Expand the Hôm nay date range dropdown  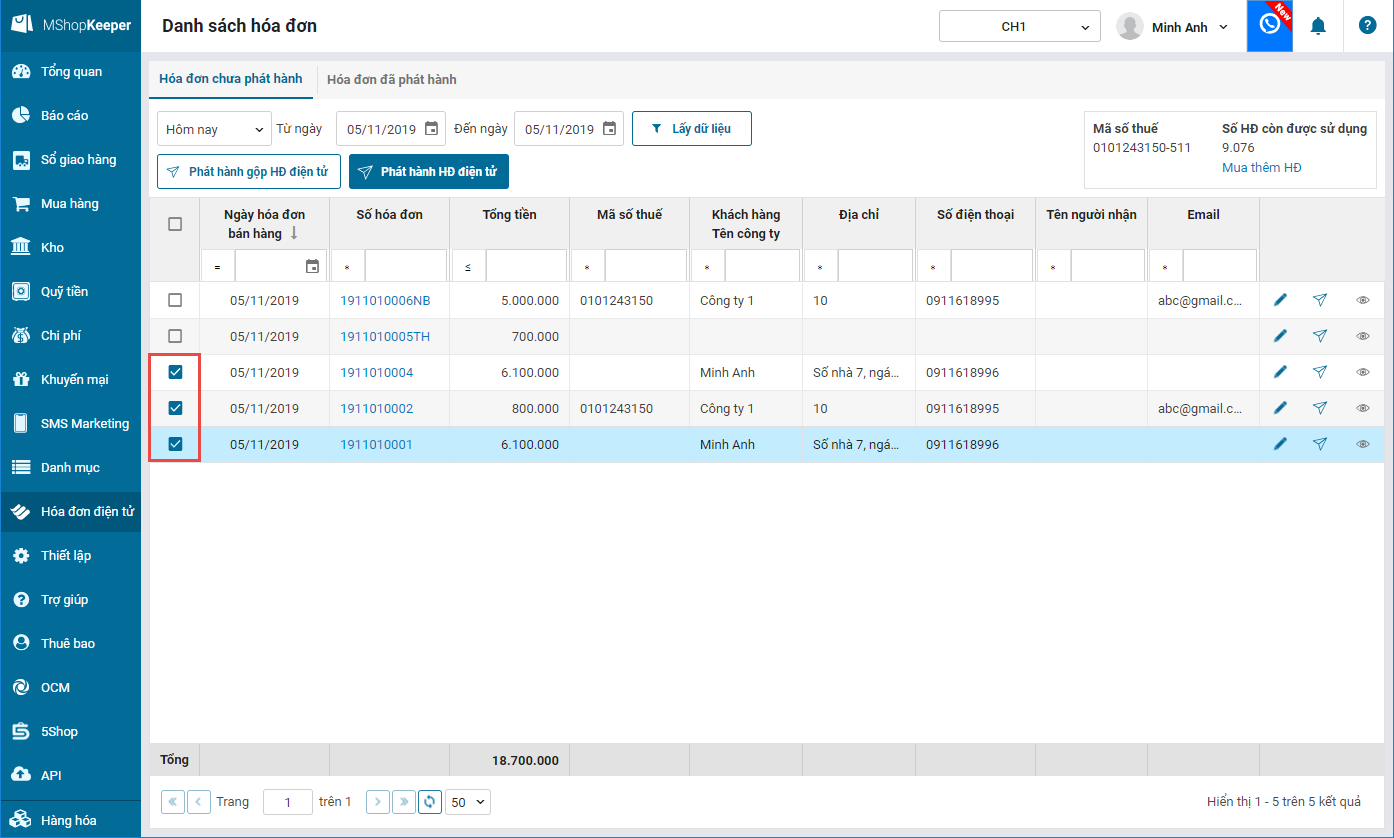tap(214, 129)
